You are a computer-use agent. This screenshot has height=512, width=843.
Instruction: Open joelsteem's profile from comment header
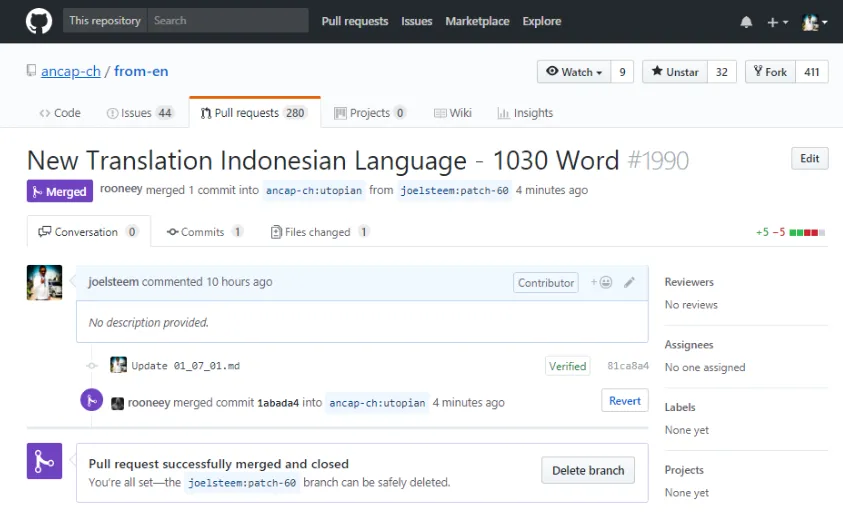[x=113, y=282]
